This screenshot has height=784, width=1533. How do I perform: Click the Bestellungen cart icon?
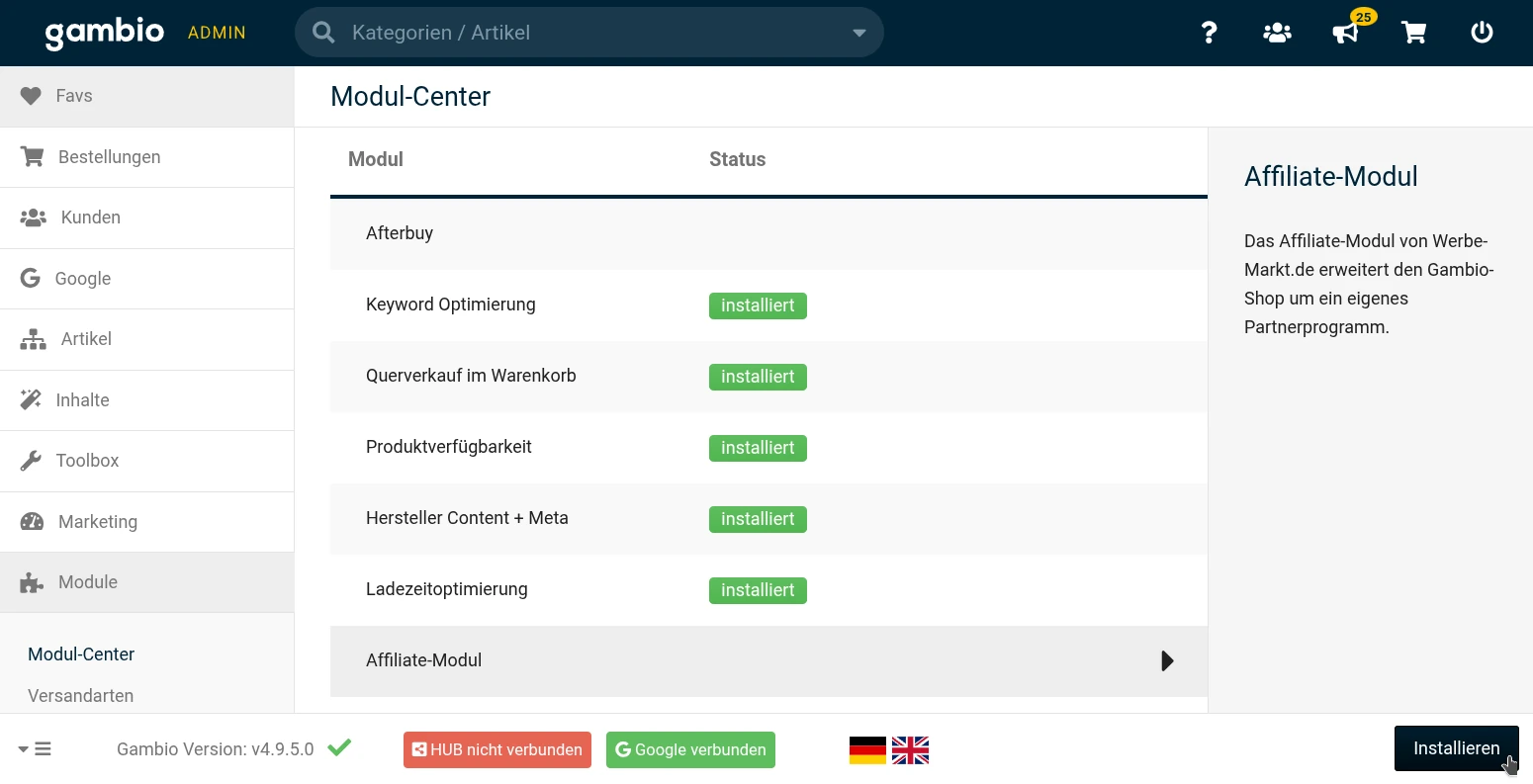[x=32, y=156]
